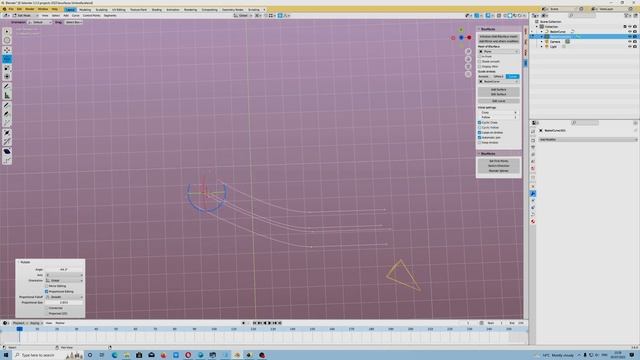This screenshot has width=640, height=360.
Task: Select the Radius tool in the toolbar
Action: coord(7,133)
